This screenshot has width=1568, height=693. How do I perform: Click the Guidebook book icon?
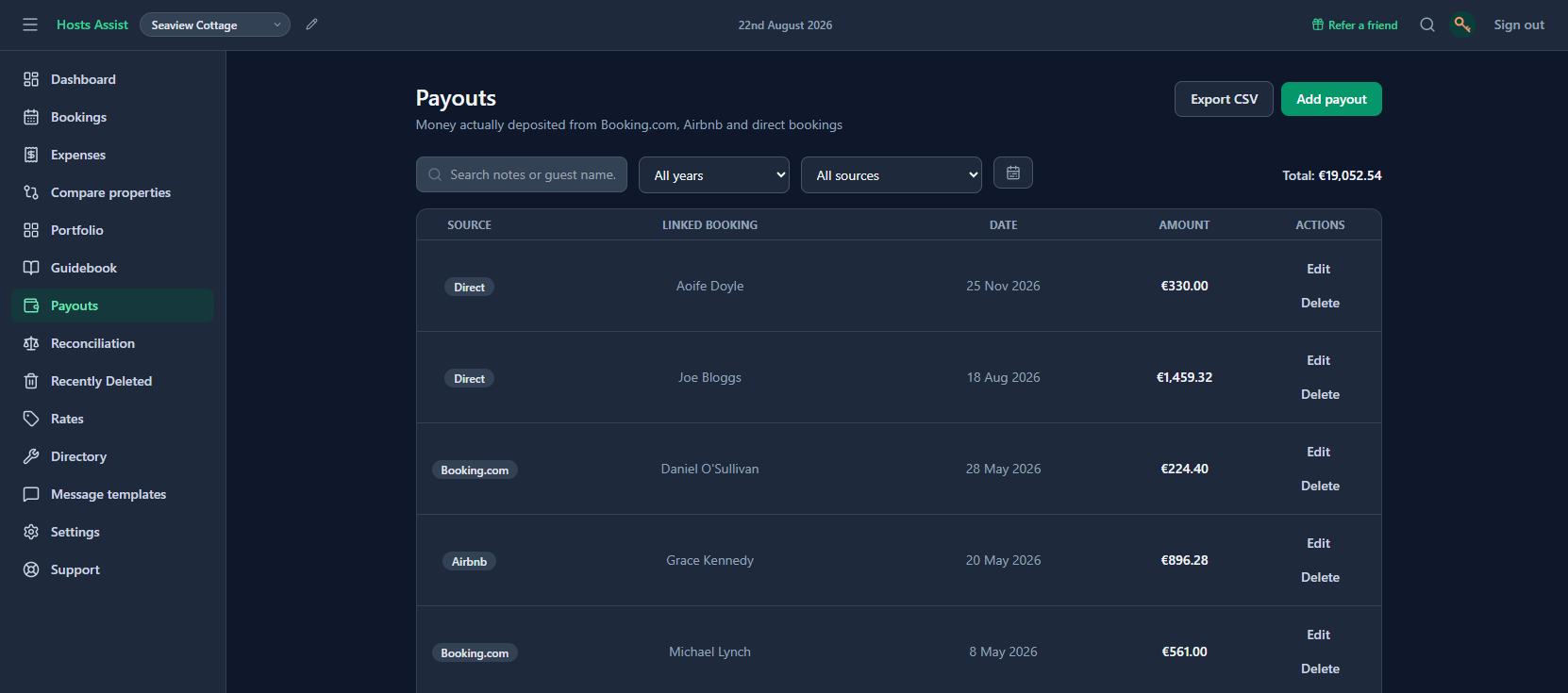(x=31, y=268)
